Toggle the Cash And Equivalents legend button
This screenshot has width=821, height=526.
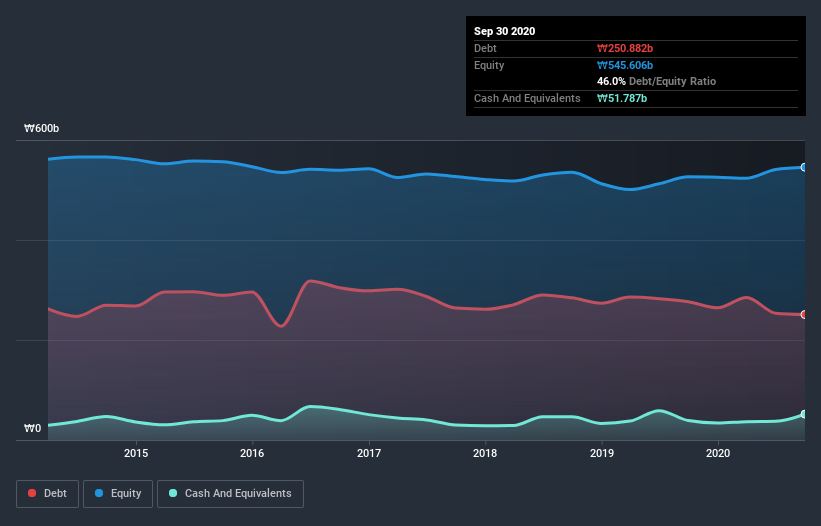[230, 494]
